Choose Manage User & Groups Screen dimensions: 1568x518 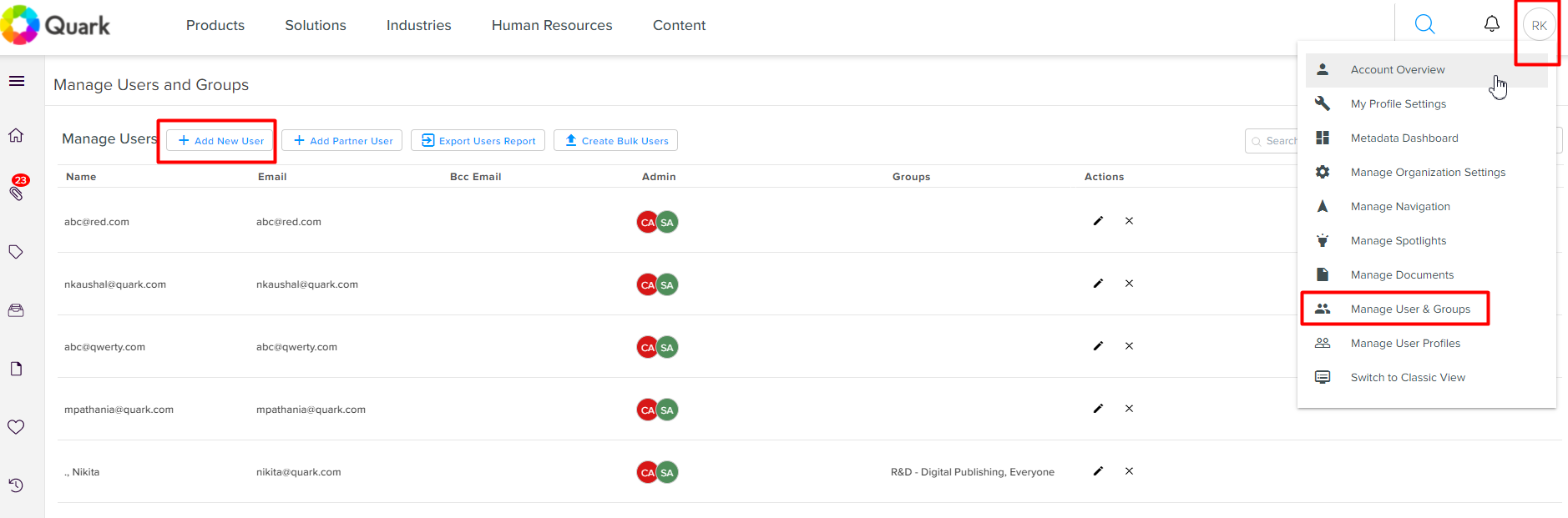point(1426,309)
